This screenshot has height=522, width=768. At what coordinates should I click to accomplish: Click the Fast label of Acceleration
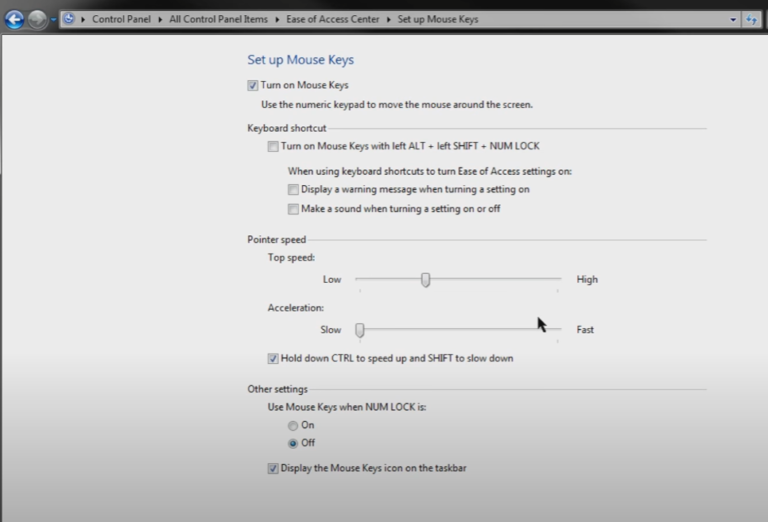(585, 330)
